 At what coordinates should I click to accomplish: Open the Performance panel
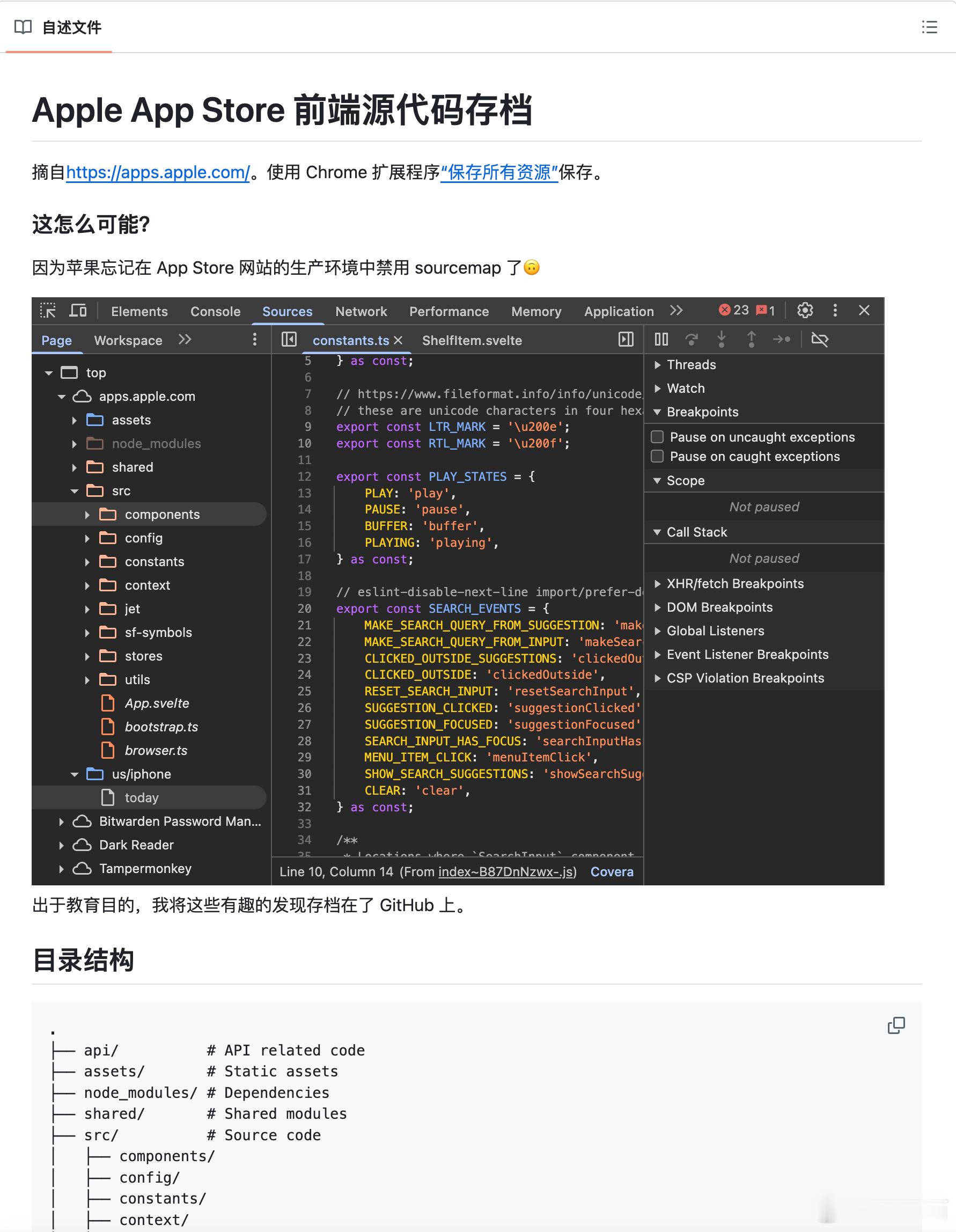pyautogui.click(x=449, y=311)
